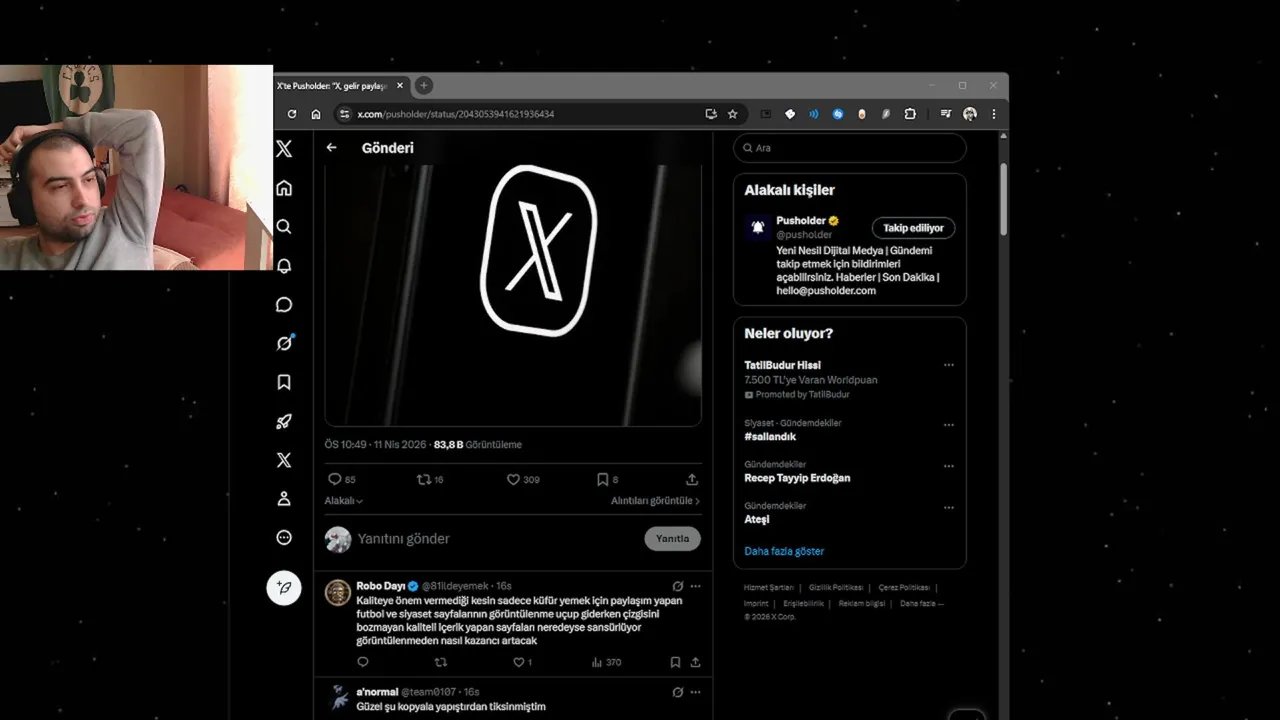This screenshot has height=720, width=1280.
Task: Expand Daha fazla footer menu
Action: tap(921, 603)
